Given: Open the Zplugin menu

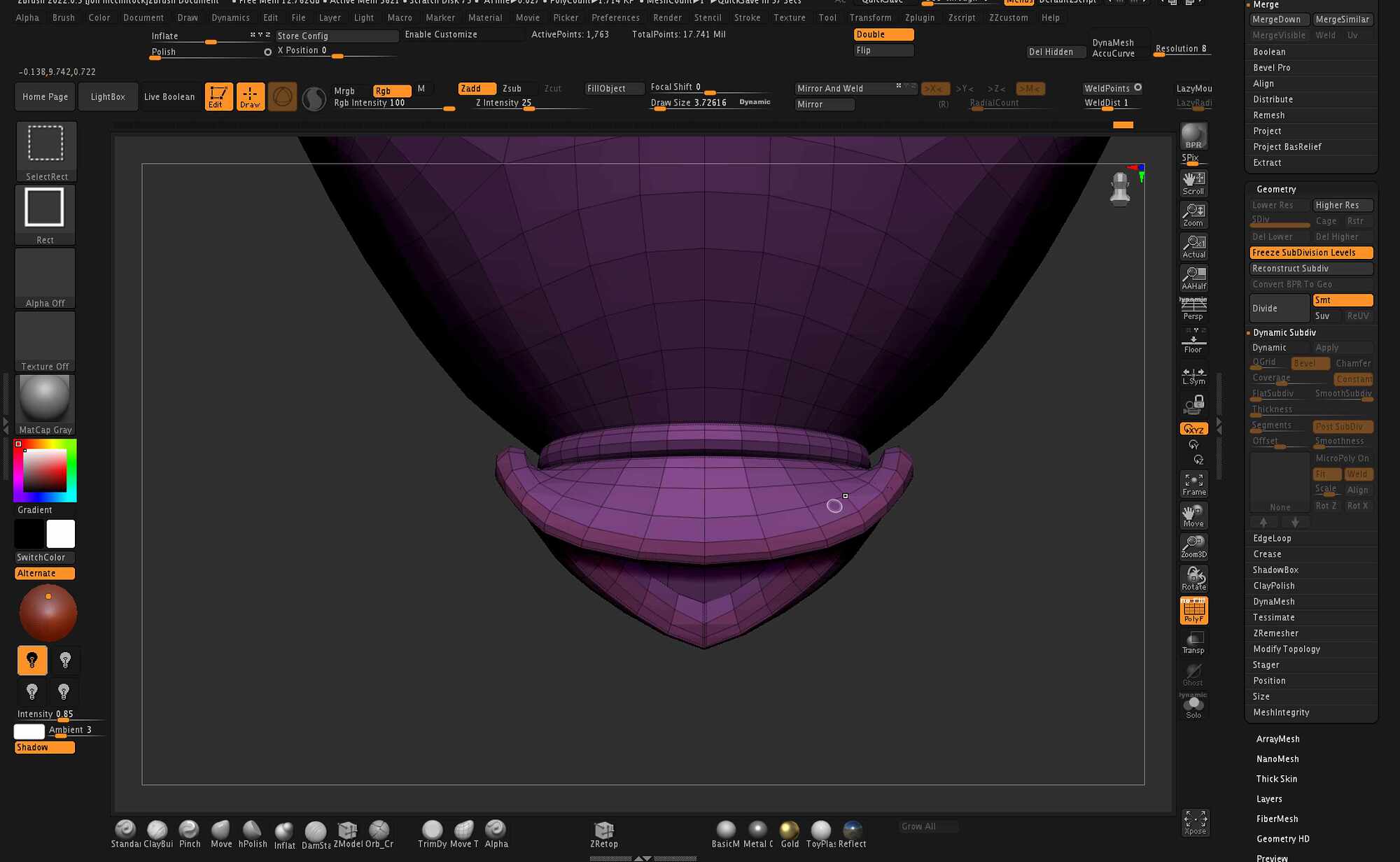Looking at the screenshot, I should [919, 17].
